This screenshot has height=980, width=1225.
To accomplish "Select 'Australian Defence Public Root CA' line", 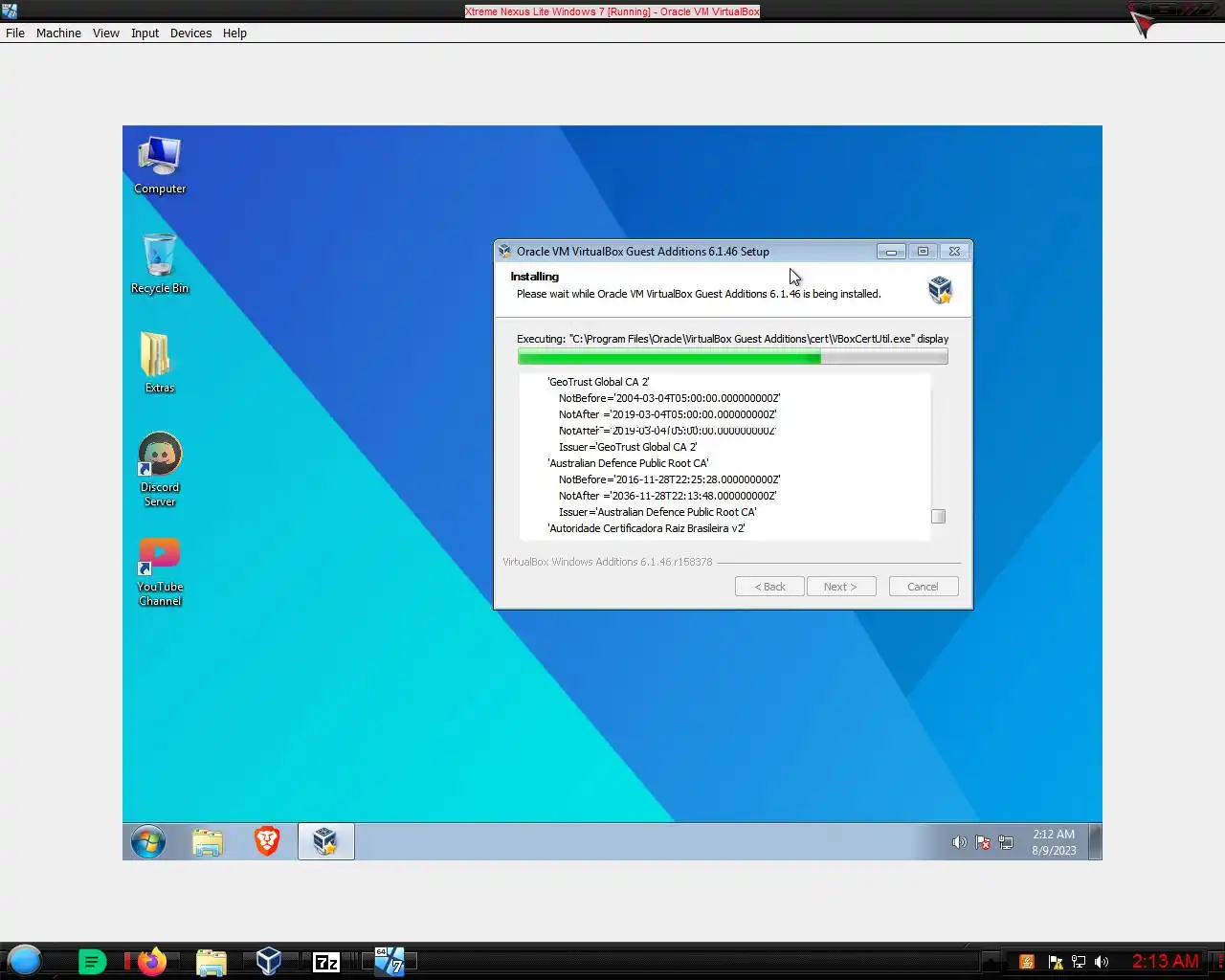I will [x=628, y=463].
